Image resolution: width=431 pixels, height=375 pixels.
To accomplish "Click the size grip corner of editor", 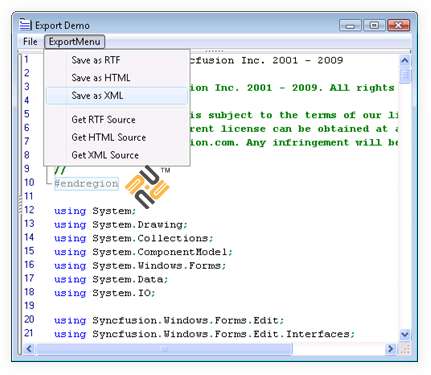I will pyautogui.click(x=405, y=349).
